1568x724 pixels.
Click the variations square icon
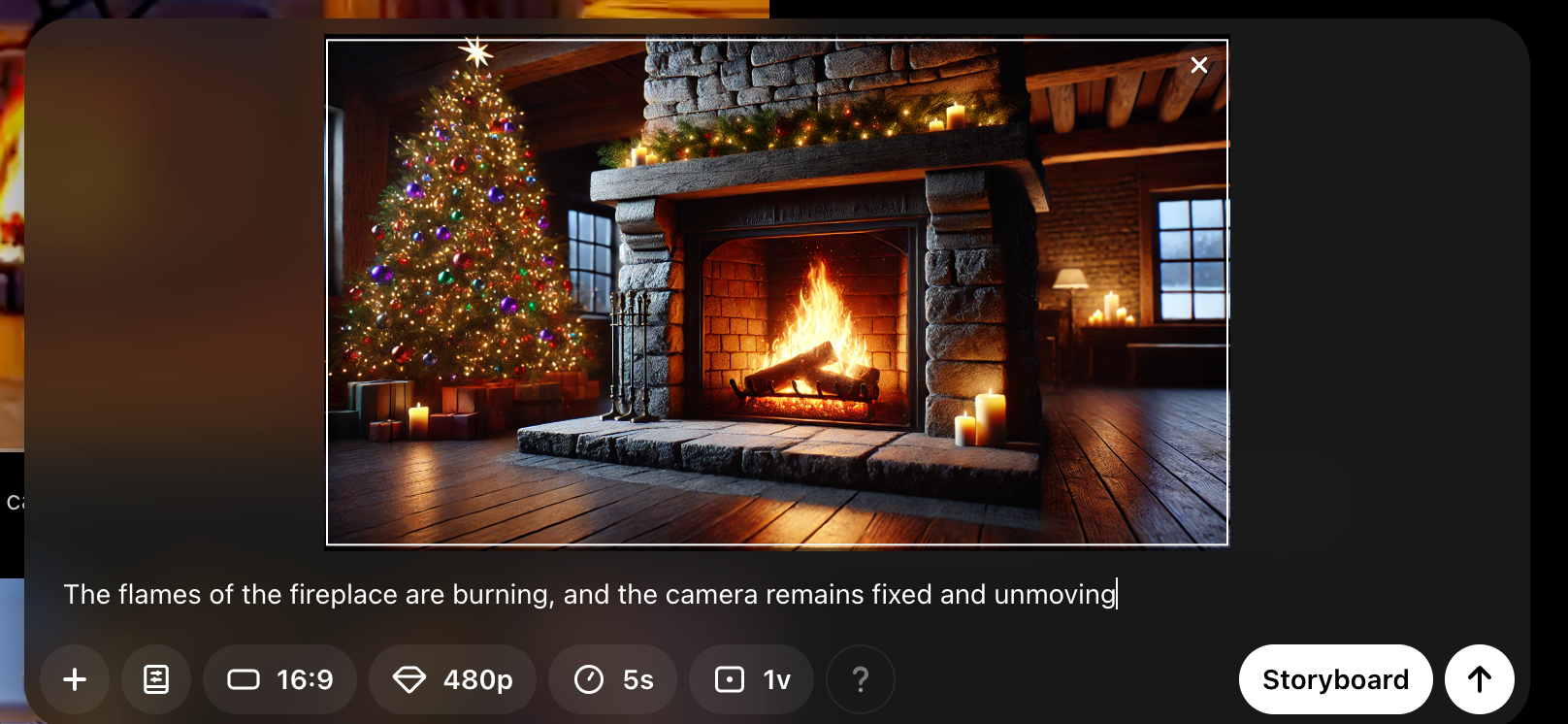730,679
